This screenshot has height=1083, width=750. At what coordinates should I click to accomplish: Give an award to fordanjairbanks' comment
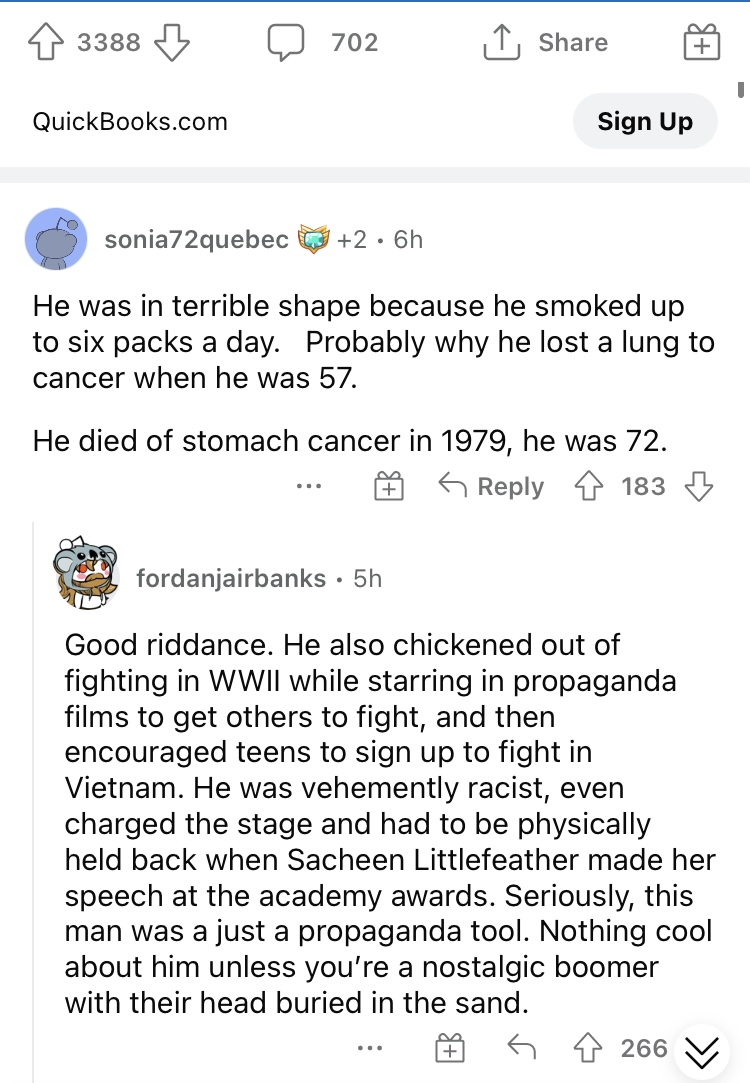pos(450,1048)
